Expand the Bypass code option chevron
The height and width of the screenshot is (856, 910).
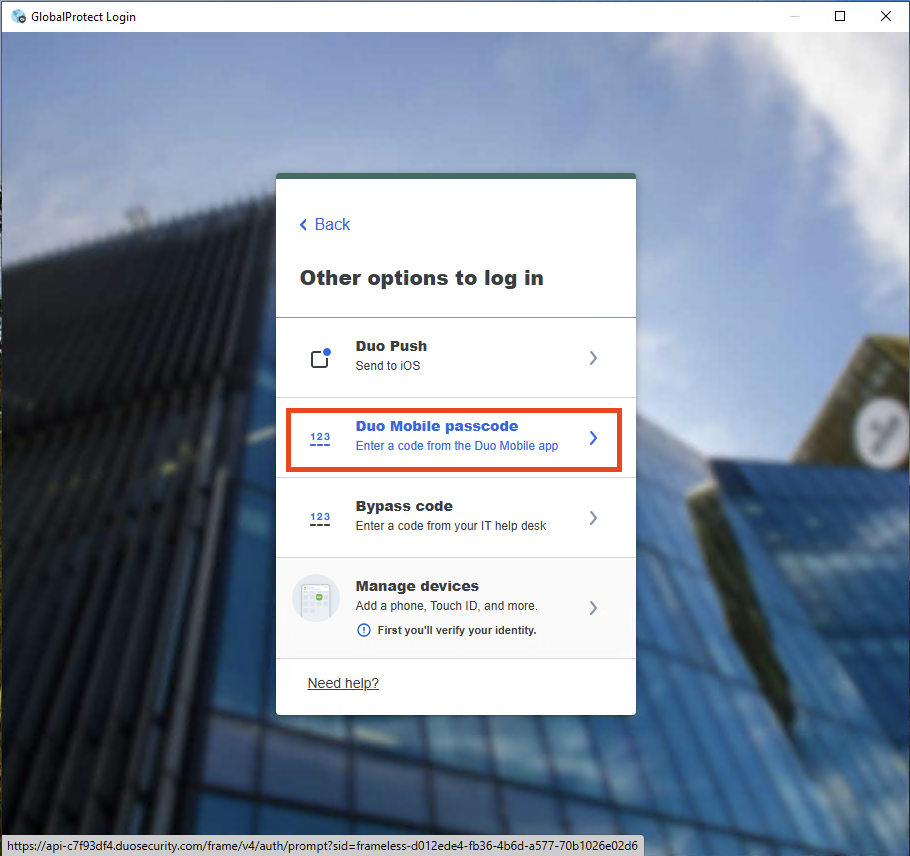(593, 518)
